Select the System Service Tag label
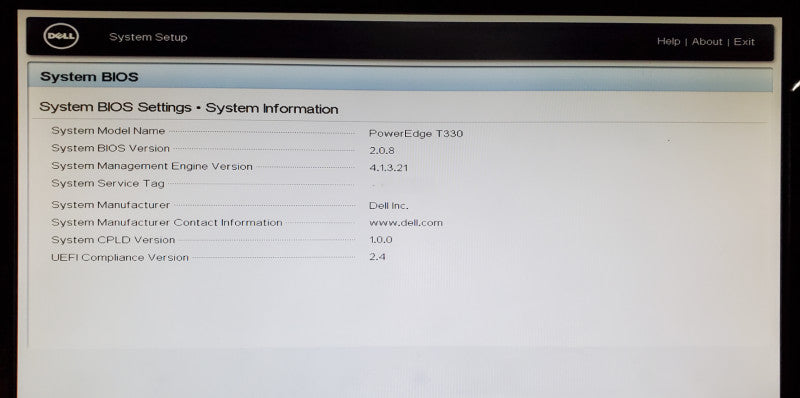This screenshot has height=398, width=800. 108,184
